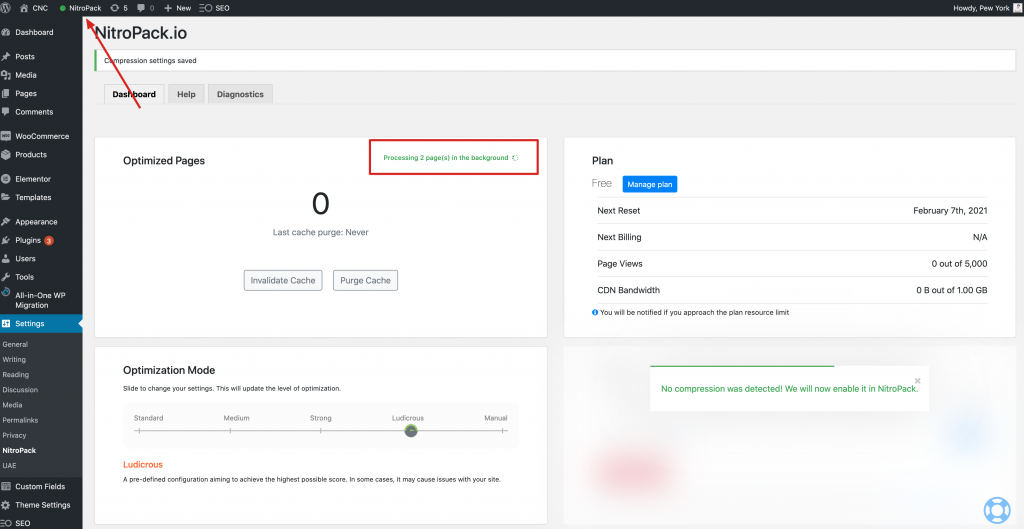Open Permalinks settings submenu item
The image size is (1024, 529).
[21, 420]
